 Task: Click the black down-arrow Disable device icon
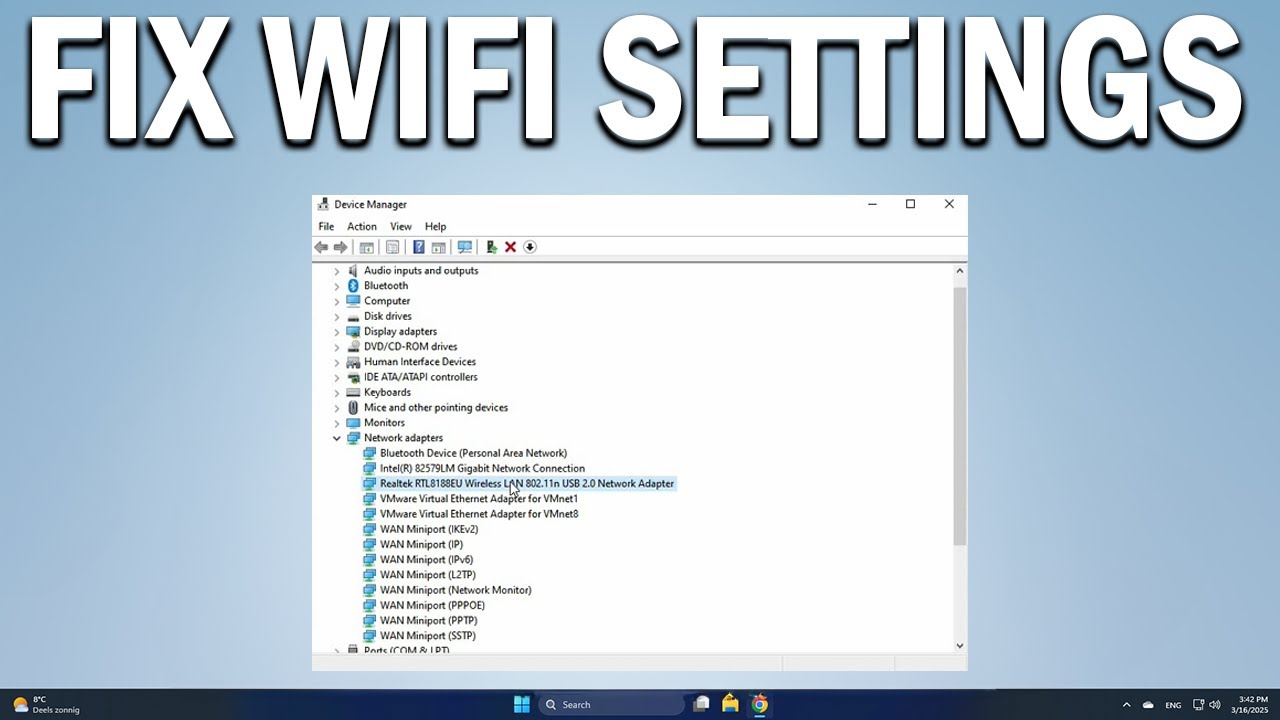point(530,247)
